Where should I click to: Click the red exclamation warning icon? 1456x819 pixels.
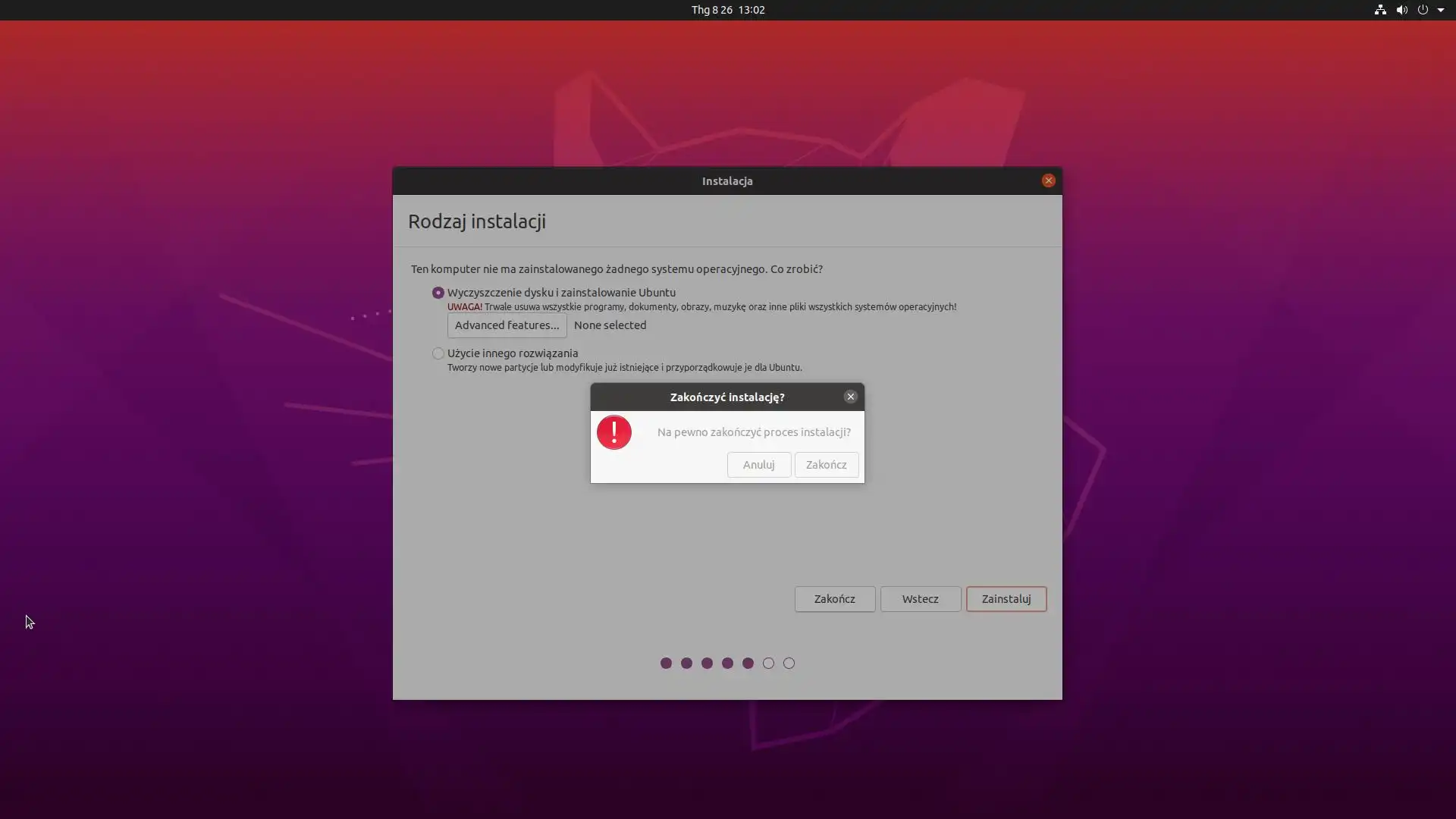[613, 432]
